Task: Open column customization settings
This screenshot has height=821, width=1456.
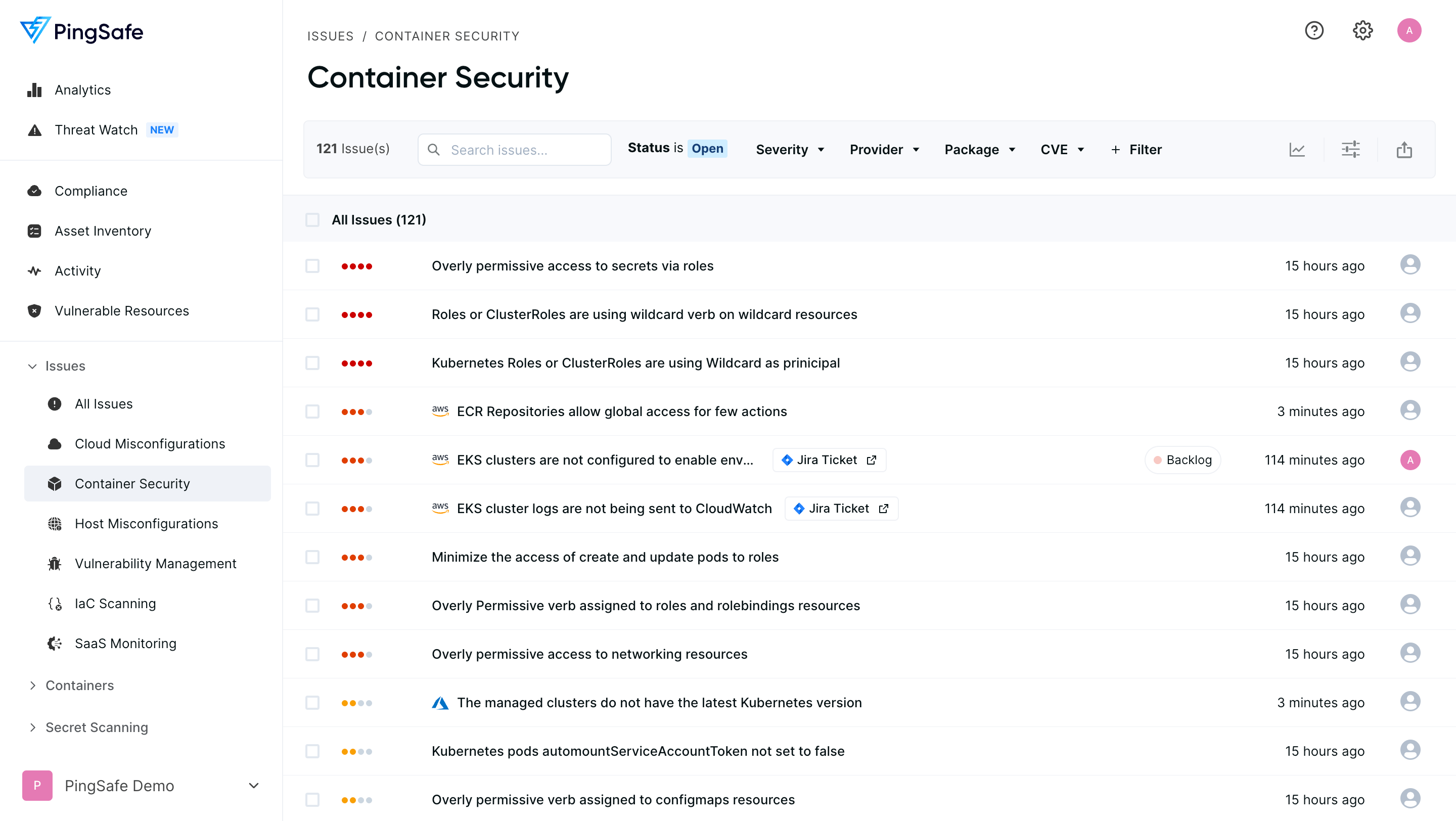Action: [1352, 149]
